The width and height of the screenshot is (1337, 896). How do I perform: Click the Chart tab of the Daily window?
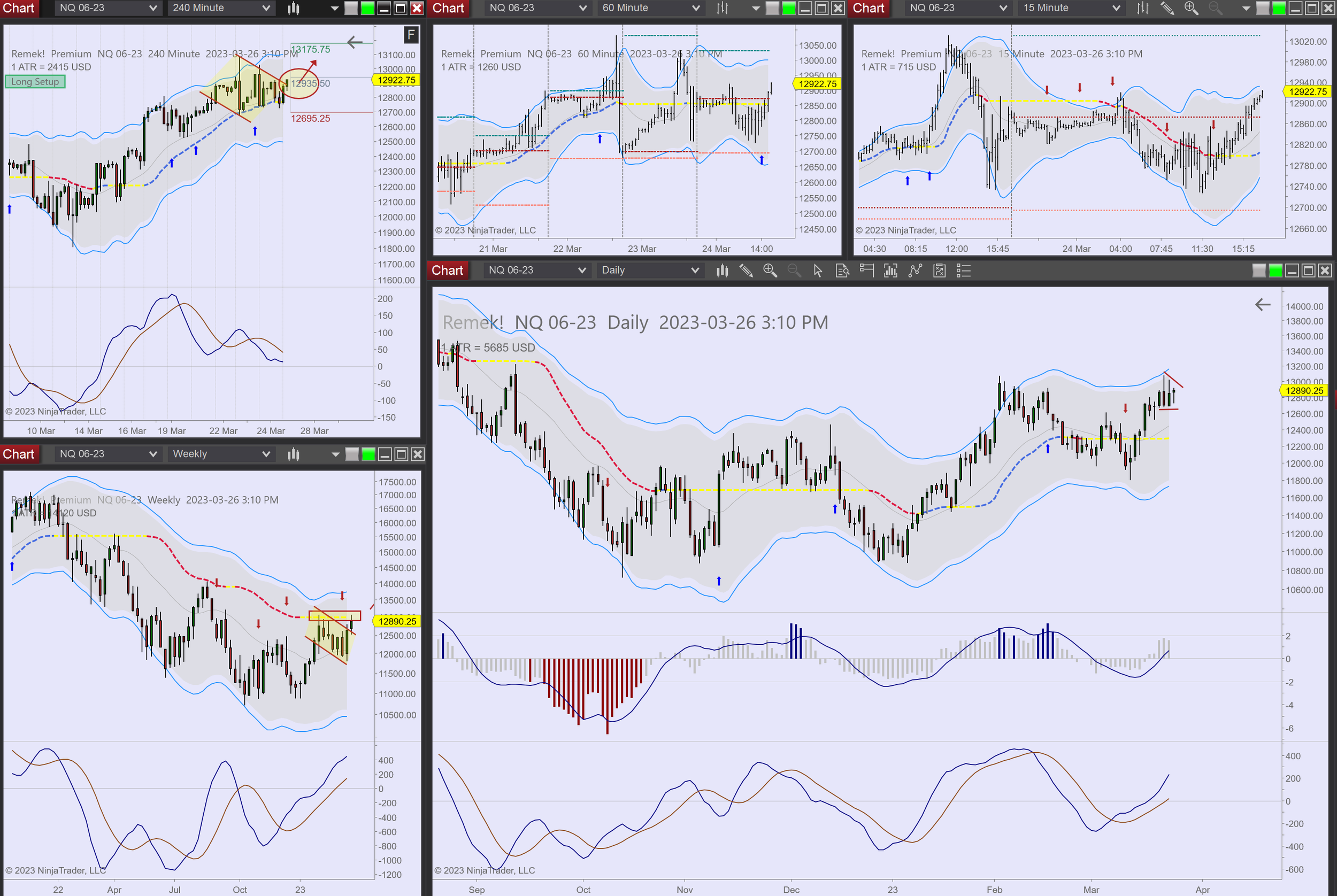tap(448, 271)
